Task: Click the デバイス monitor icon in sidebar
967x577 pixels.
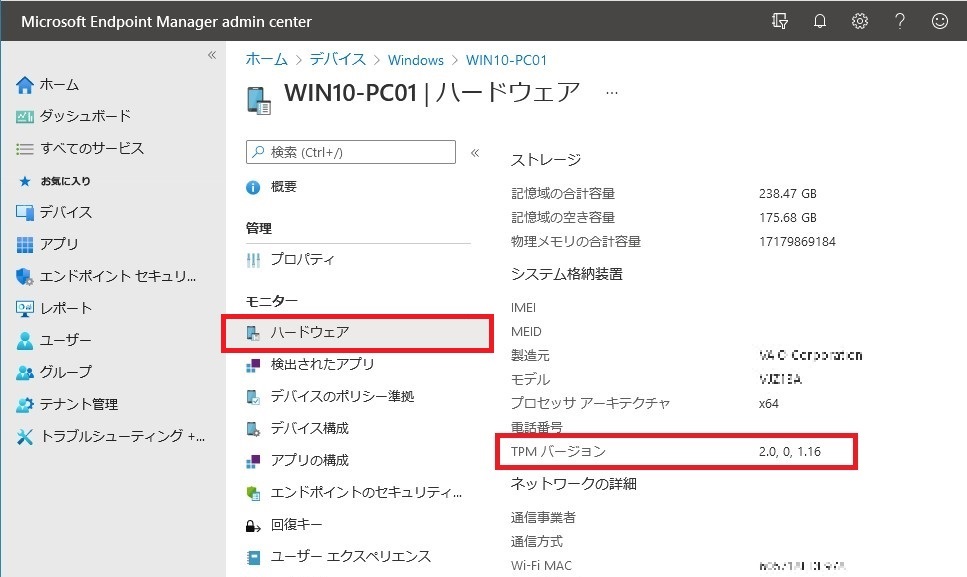Action: coord(25,213)
